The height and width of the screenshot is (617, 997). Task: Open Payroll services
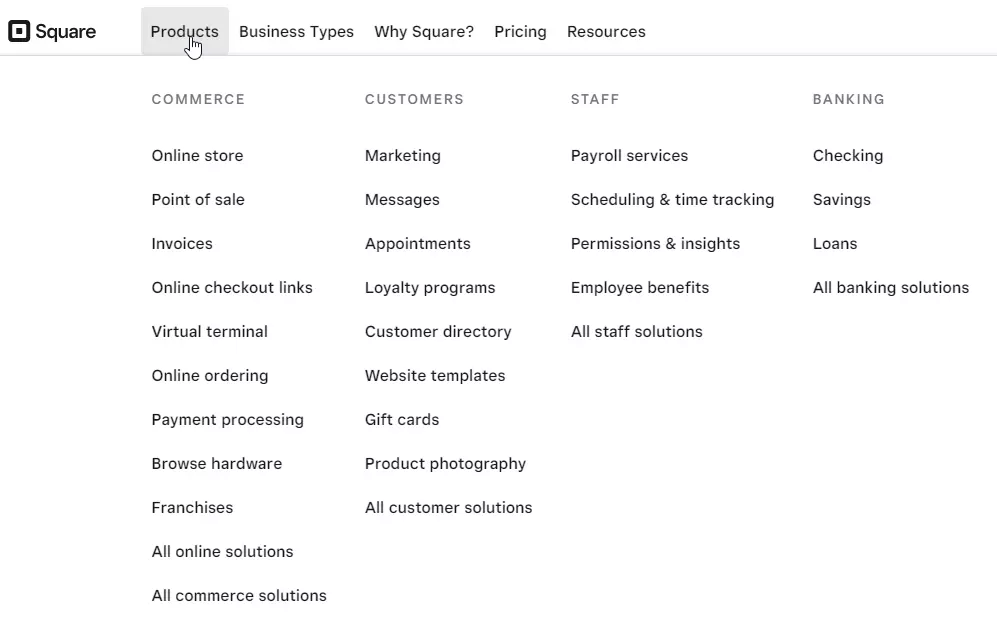point(629,156)
